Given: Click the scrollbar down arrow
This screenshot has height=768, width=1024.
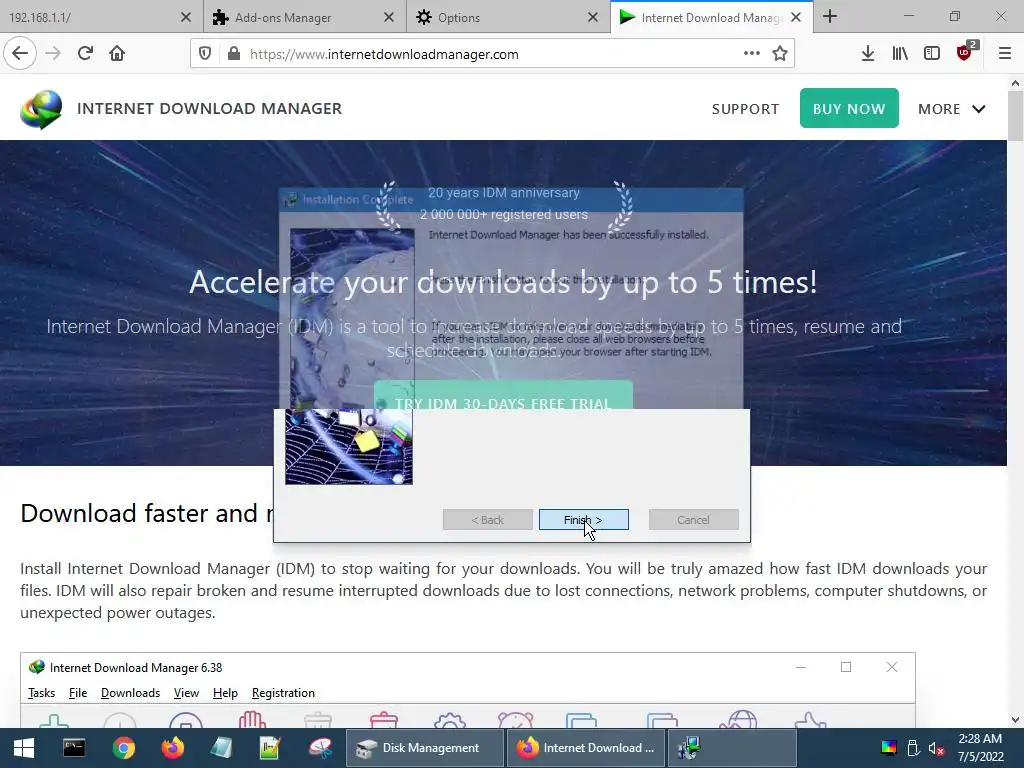Looking at the screenshot, I should pos(1015,720).
